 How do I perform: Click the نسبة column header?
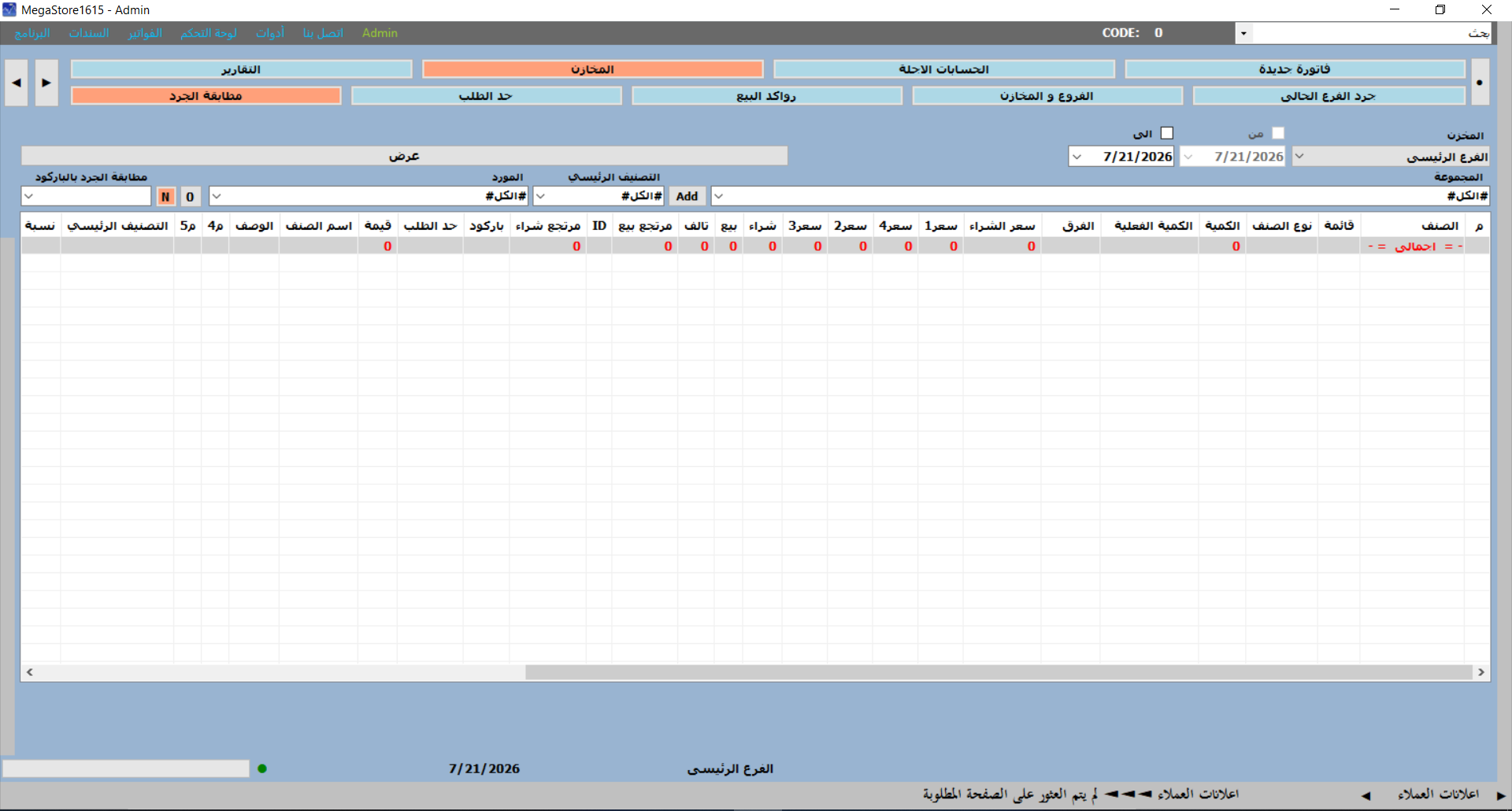point(40,226)
